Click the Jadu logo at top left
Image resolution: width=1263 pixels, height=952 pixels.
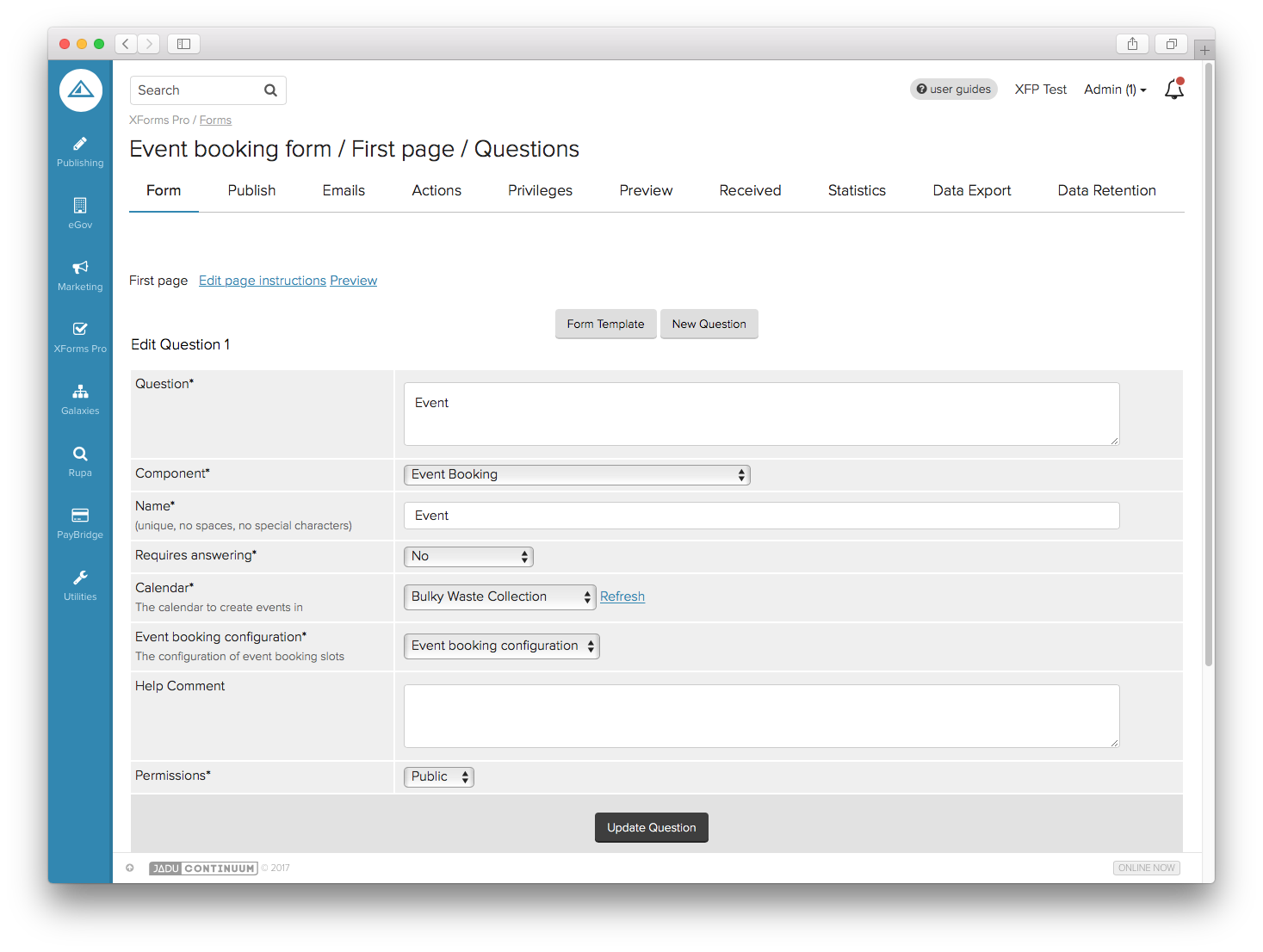pyautogui.click(x=81, y=90)
